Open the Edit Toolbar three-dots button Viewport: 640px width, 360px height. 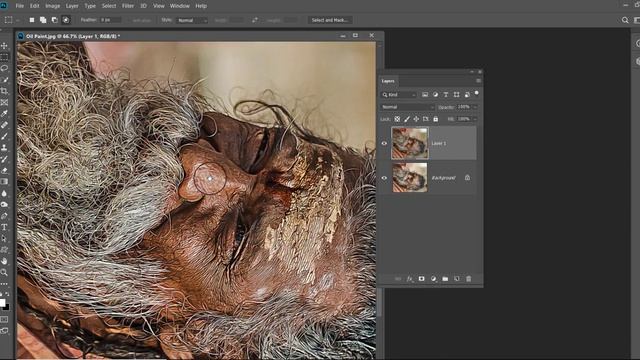tap(4, 284)
